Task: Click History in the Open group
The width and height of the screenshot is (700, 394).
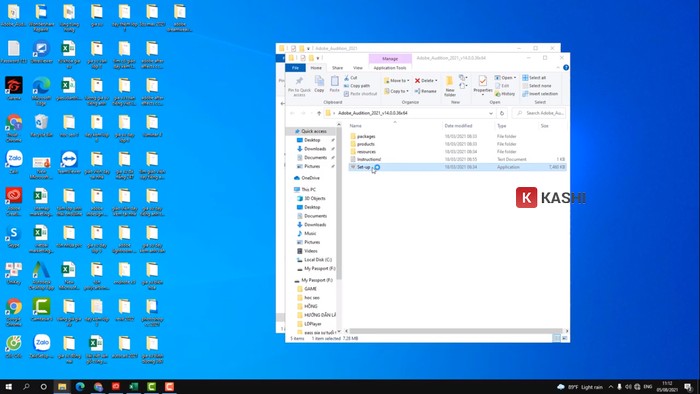Action: point(505,94)
